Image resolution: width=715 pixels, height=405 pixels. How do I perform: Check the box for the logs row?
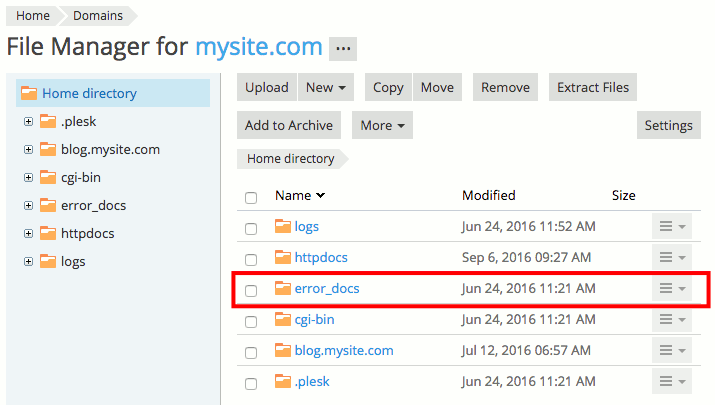(251, 228)
